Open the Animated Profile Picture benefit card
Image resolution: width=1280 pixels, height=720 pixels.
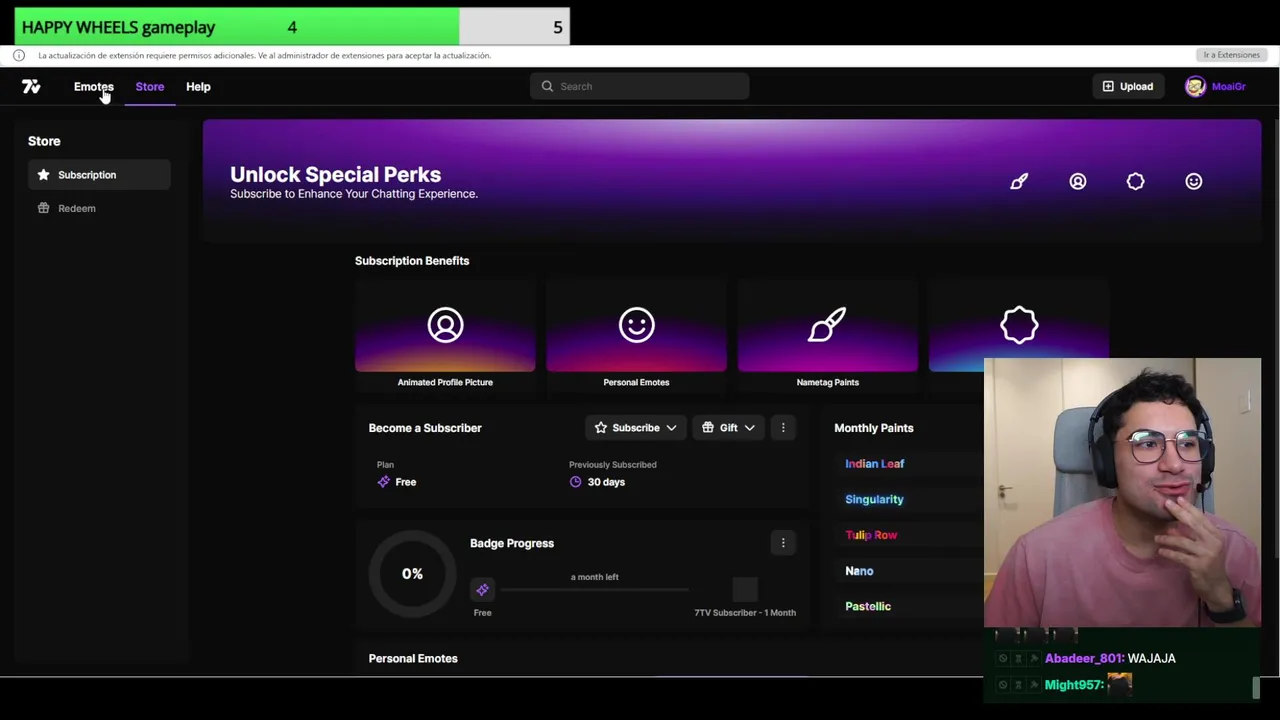click(445, 335)
